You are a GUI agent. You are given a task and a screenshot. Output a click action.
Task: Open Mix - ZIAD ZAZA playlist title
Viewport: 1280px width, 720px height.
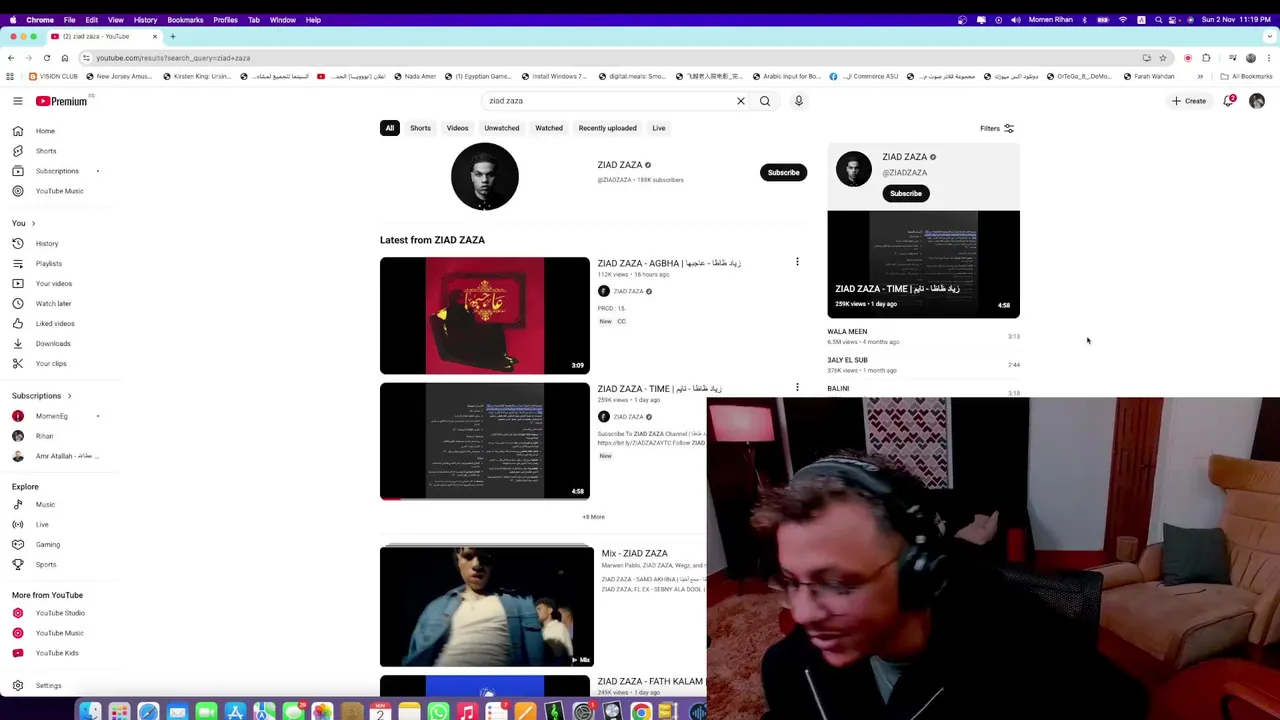[x=635, y=553]
